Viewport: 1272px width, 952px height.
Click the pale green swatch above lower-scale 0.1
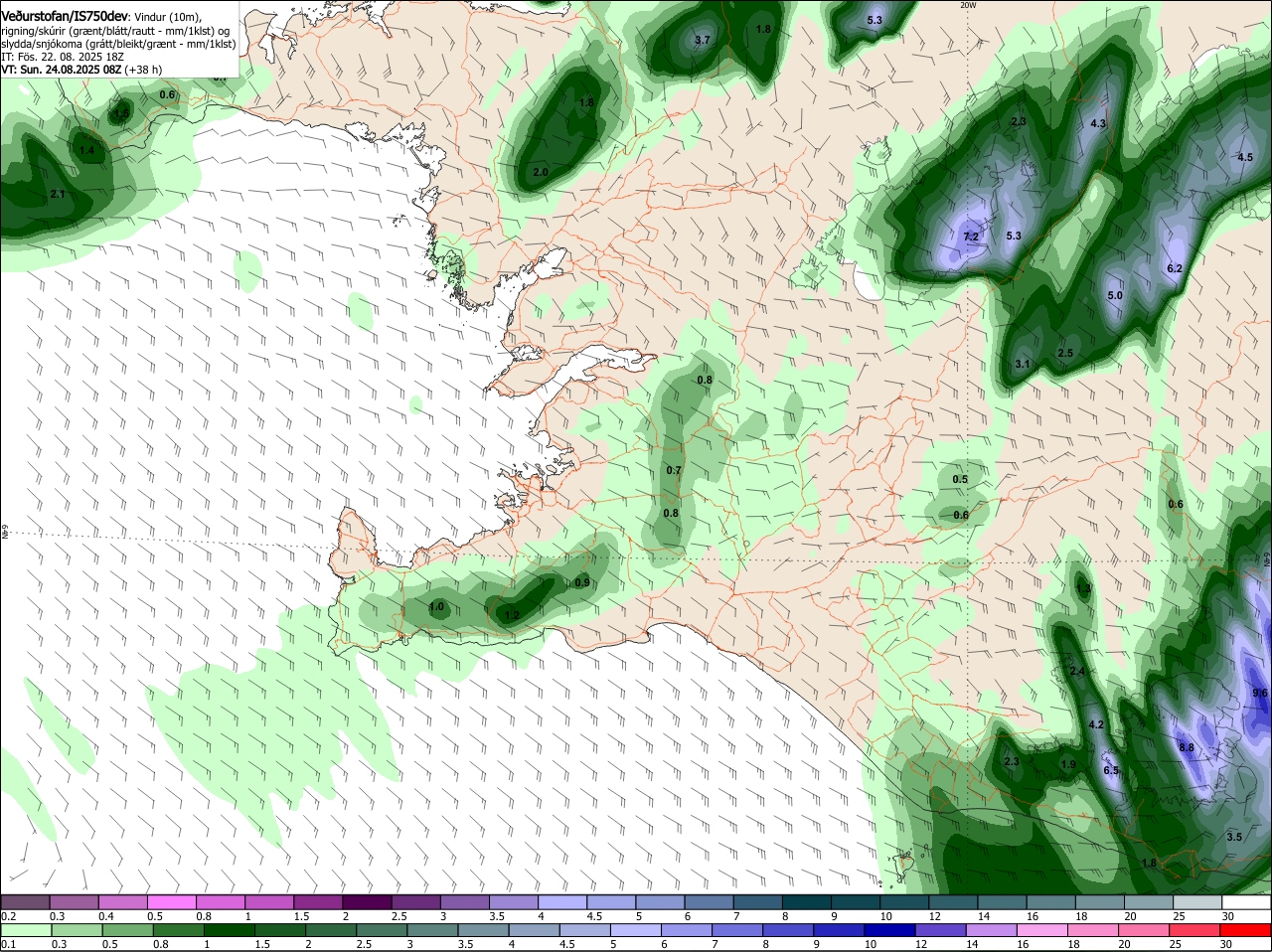(25, 929)
